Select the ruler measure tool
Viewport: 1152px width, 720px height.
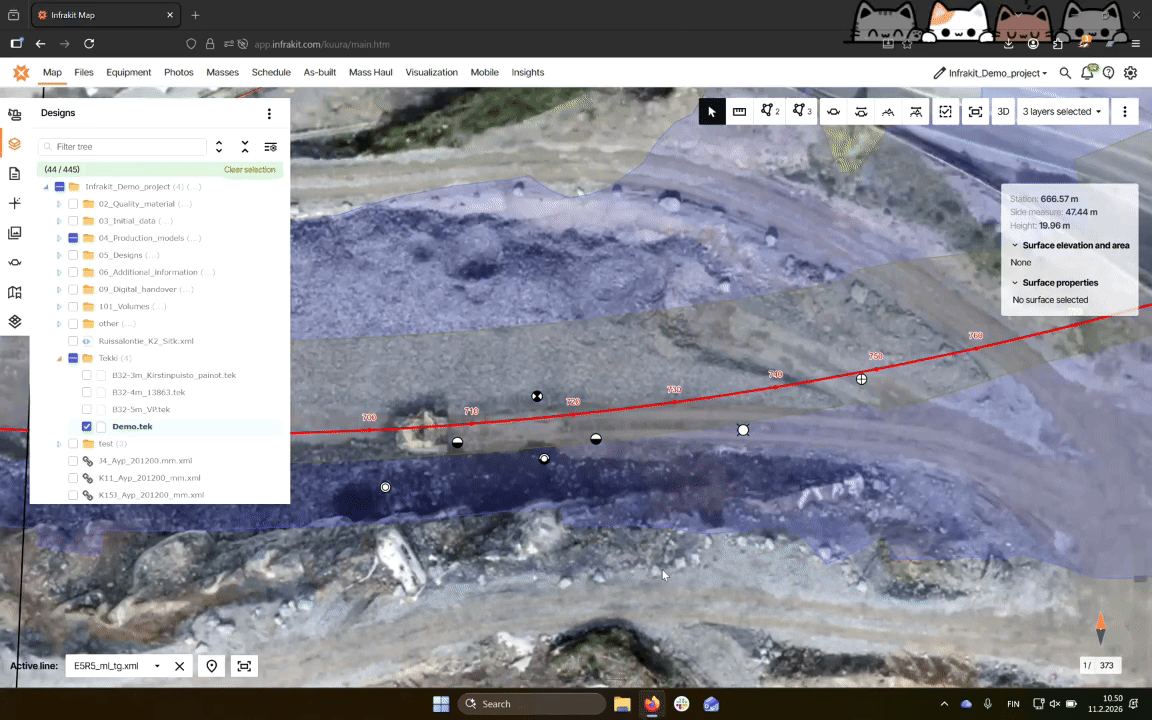[739, 112]
